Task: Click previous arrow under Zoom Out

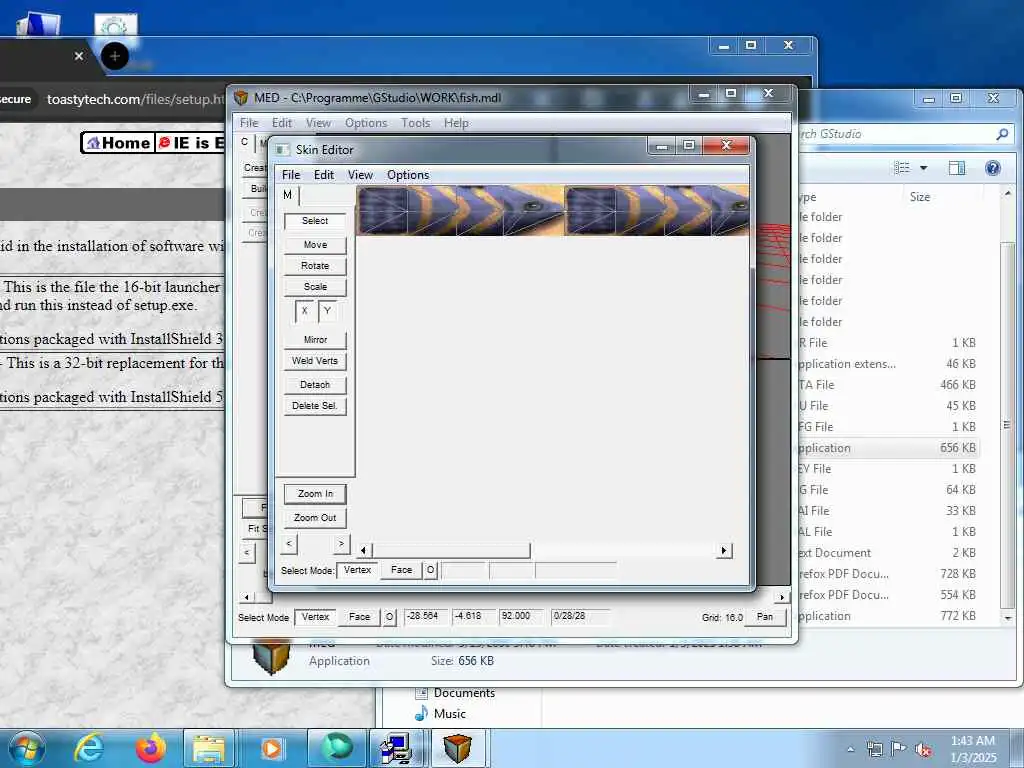Action: (x=289, y=543)
